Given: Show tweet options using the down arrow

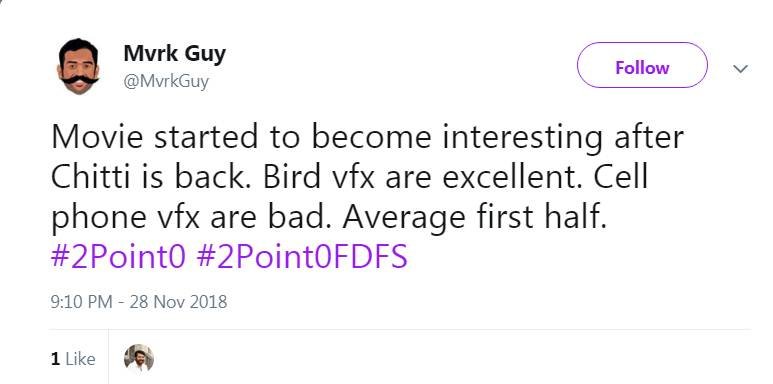Looking at the screenshot, I should tap(740, 69).
